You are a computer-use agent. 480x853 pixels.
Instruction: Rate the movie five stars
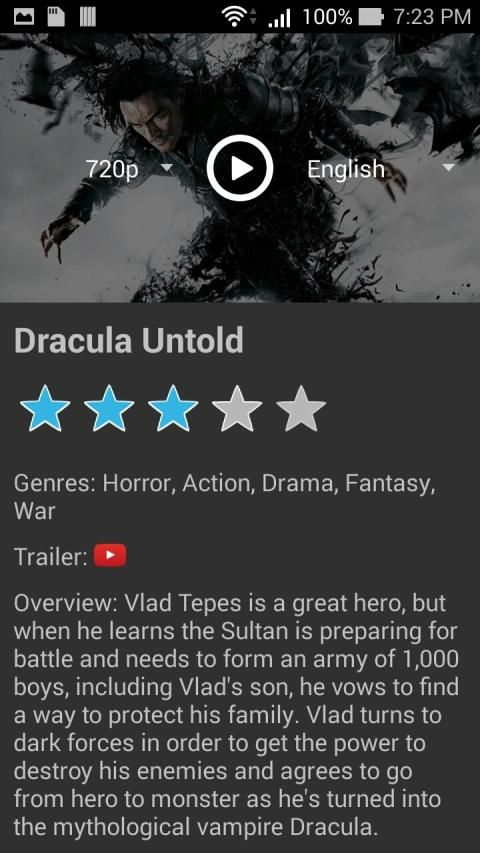click(x=301, y=408)
